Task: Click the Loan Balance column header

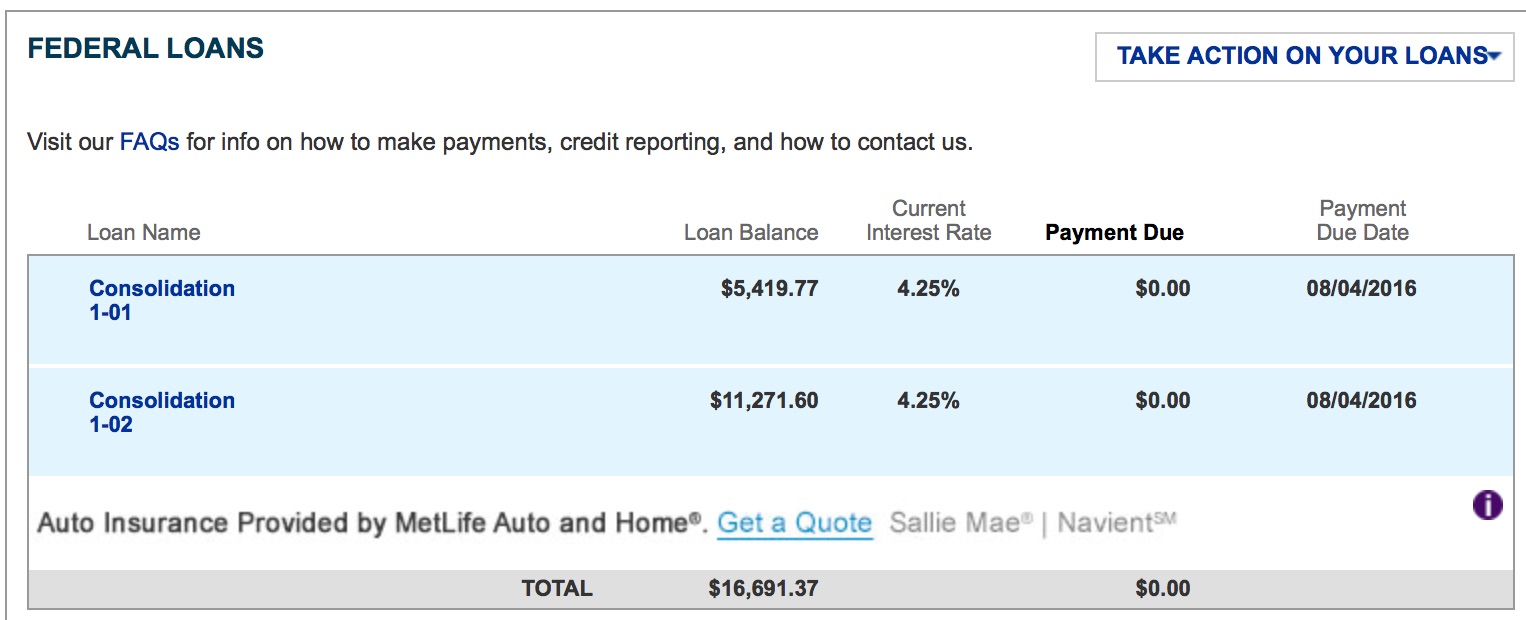Action: click(750, 233)
